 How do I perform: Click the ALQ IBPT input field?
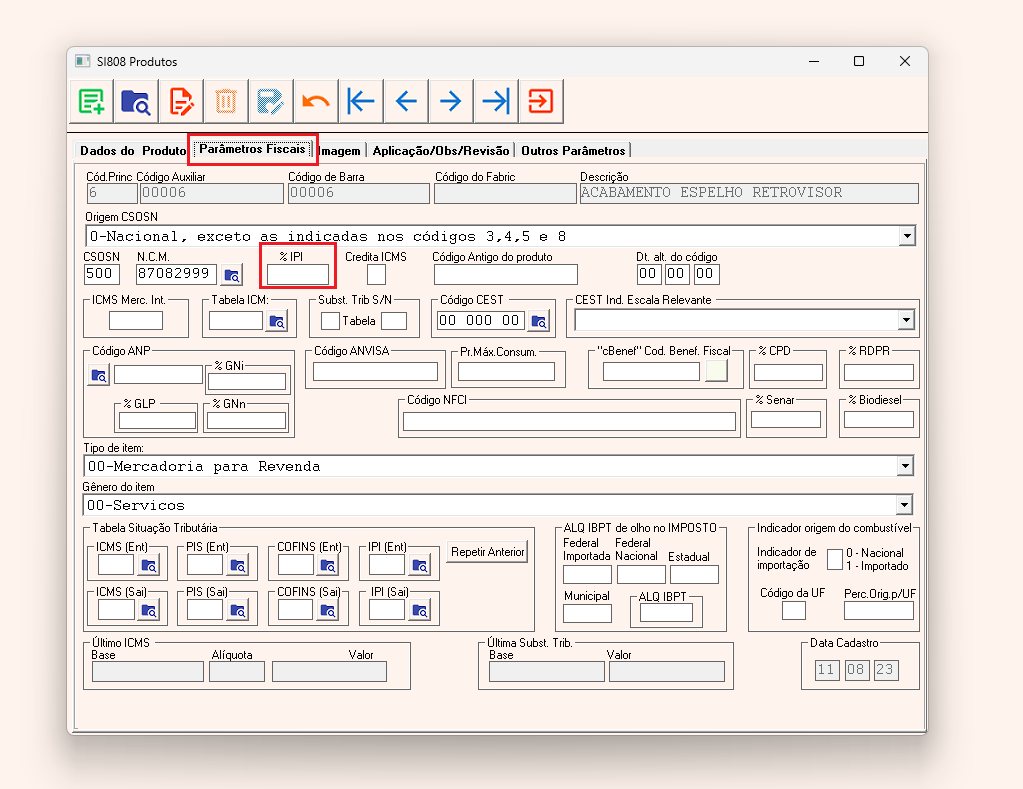coord(666,612)
